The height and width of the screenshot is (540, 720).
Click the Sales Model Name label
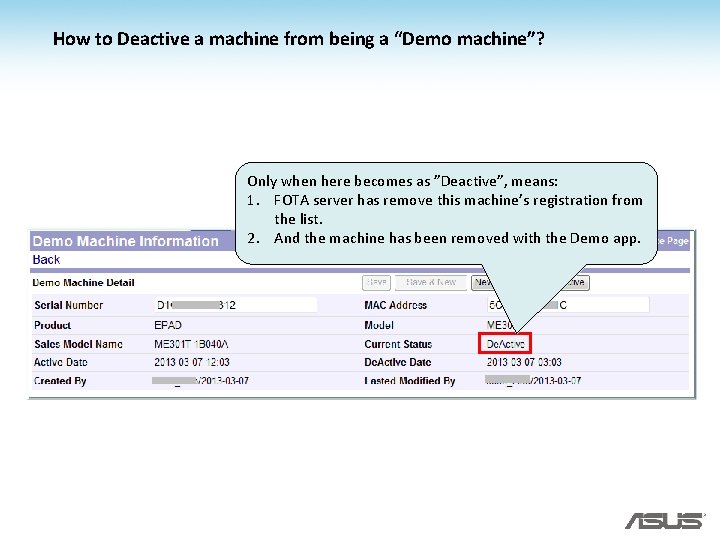[x=78, y=344]
